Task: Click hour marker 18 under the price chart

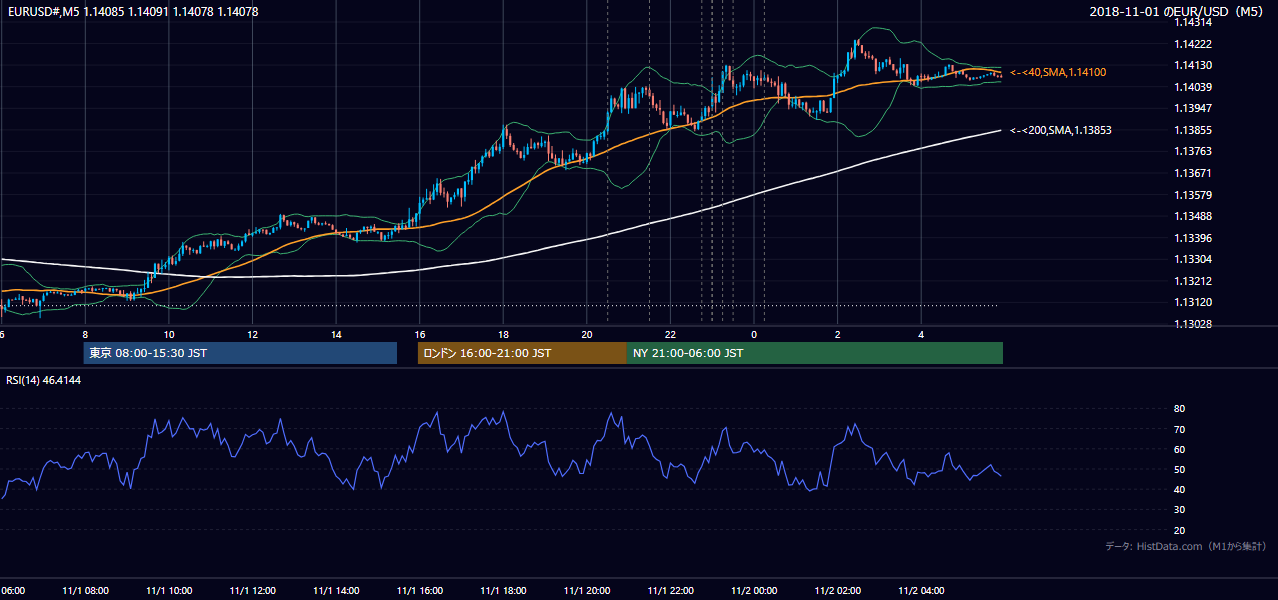Action: (503, 334)
